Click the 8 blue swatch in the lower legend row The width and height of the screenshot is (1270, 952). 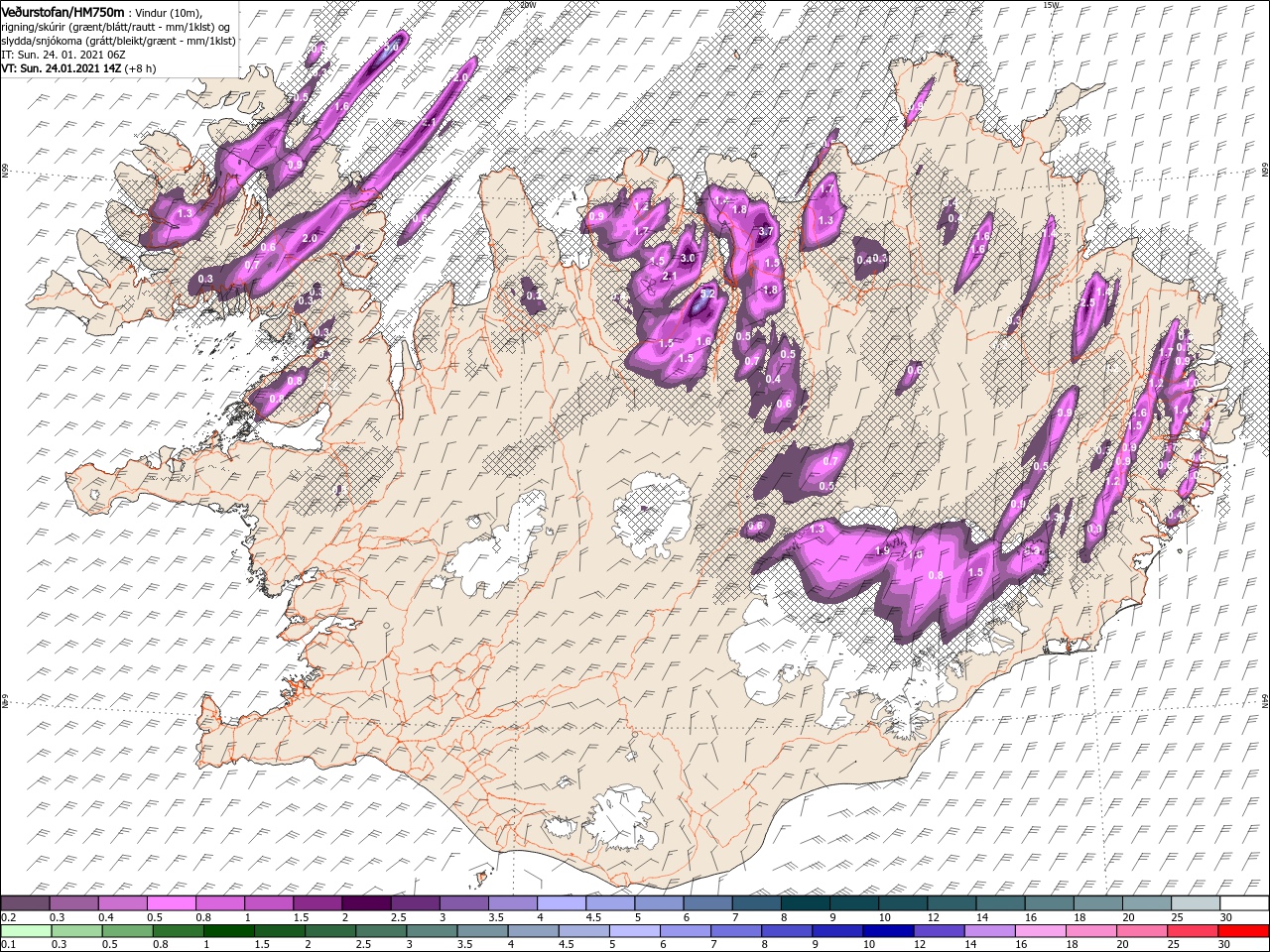tap(786, 931)
